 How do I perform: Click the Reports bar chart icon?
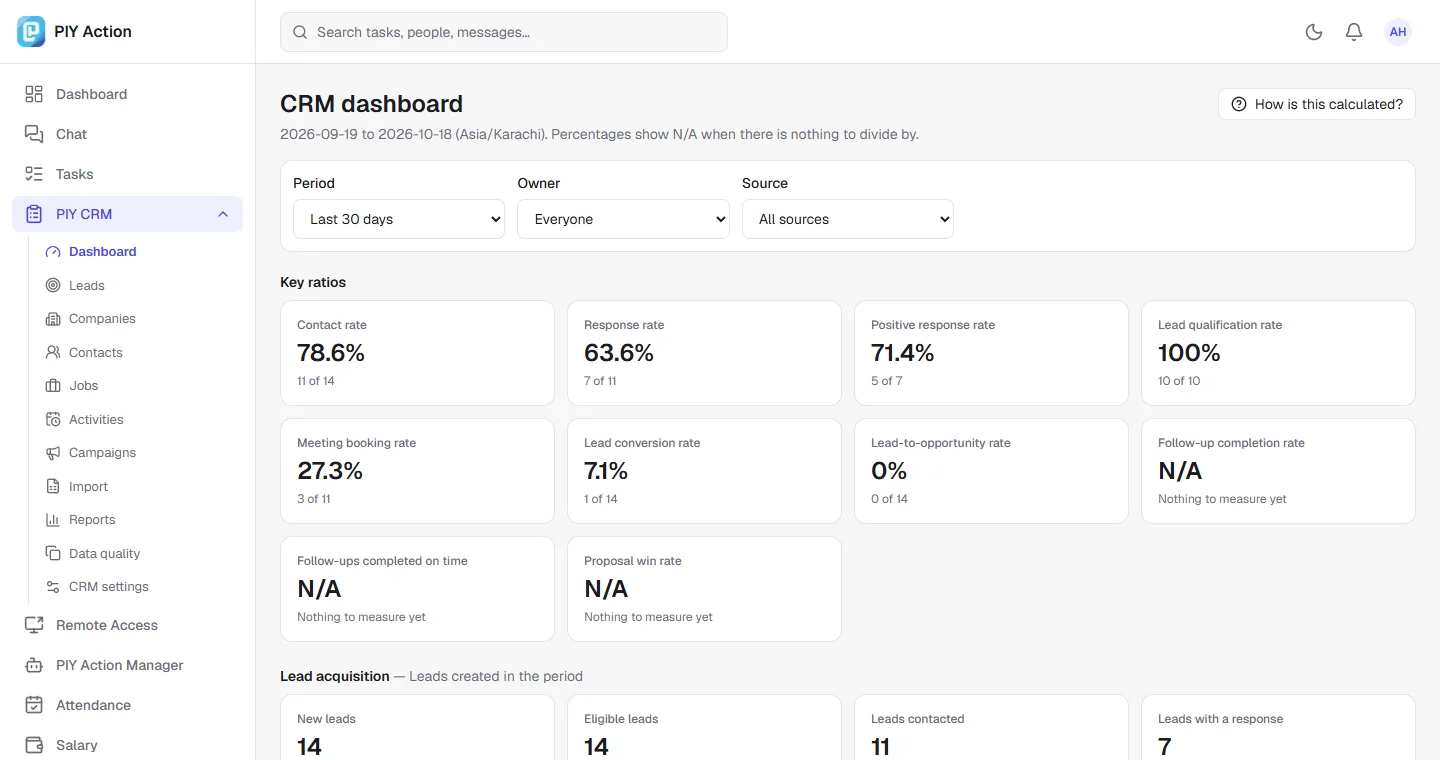[53, 520]
